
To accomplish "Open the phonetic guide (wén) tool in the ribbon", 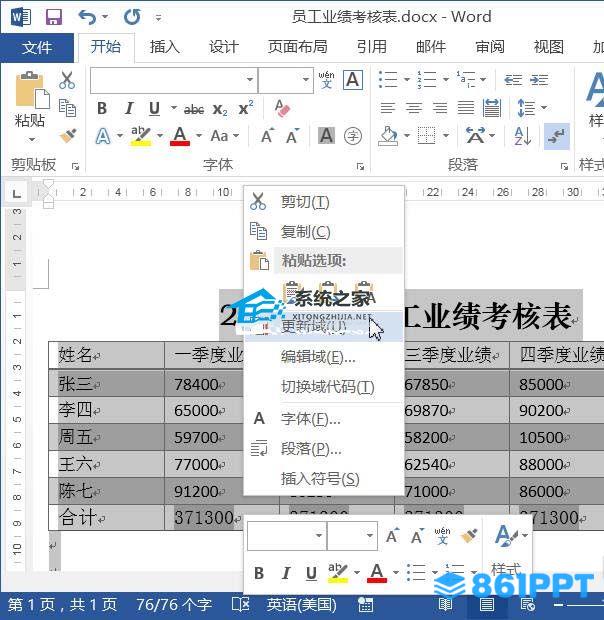I will [x=326, y=79].
